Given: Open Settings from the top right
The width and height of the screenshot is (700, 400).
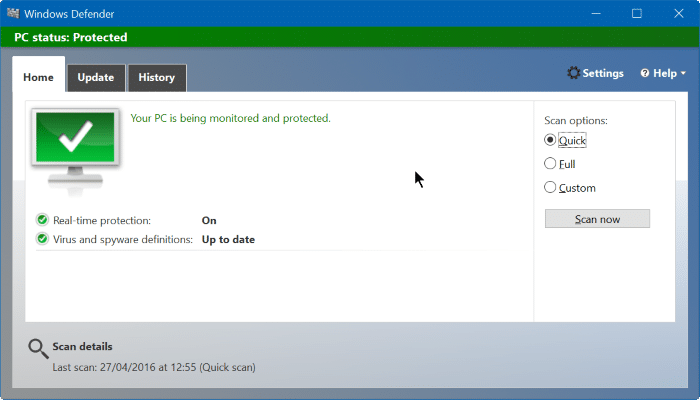Looking at the screenshot, I should tap(595, 73).
